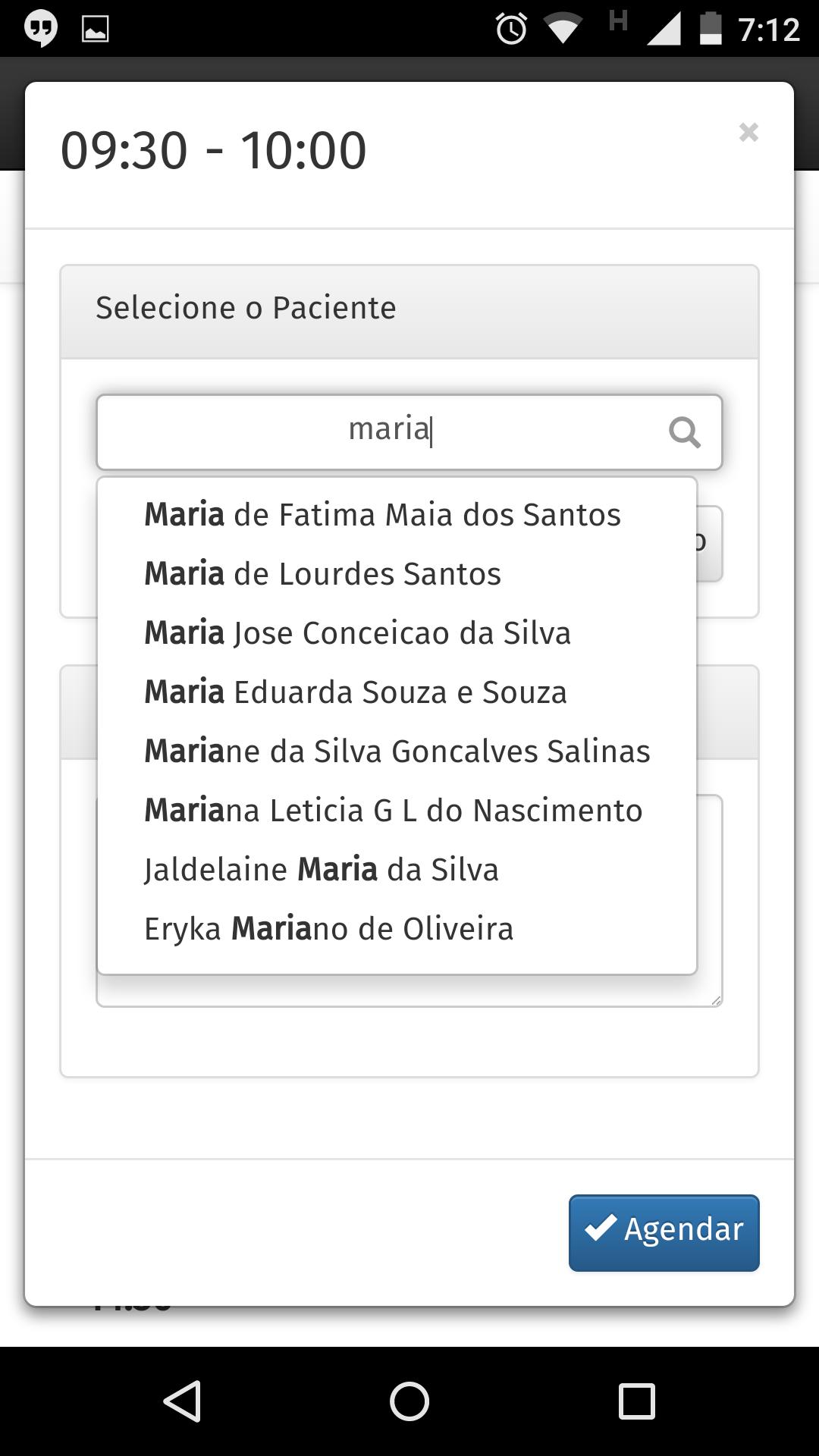Tap the search magnifier icon in the patient field

click(685, 432)
